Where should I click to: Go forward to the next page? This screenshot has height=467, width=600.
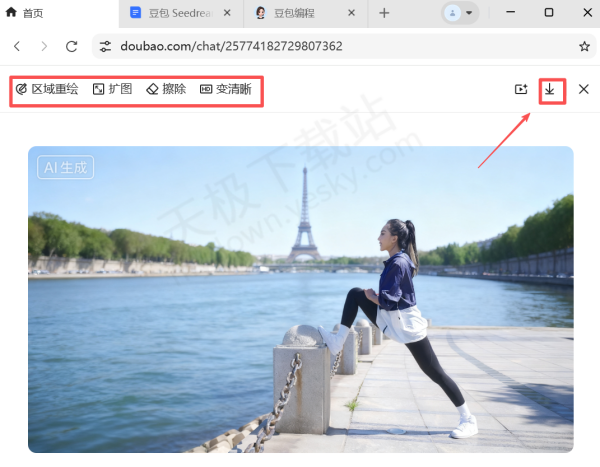(x=43, y=46)
